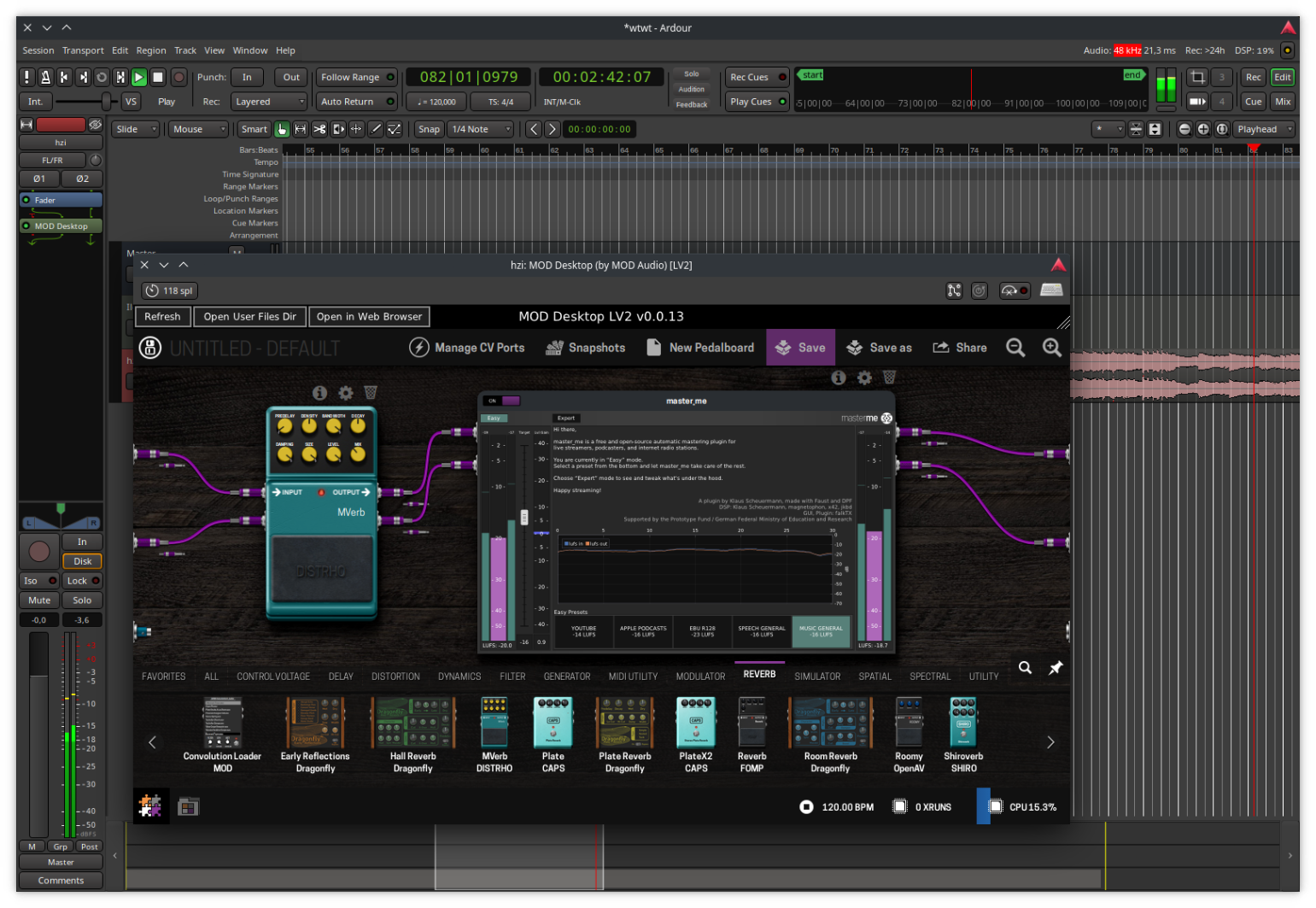Zoom Ardour timeline to whole session

coord(1222,129)
